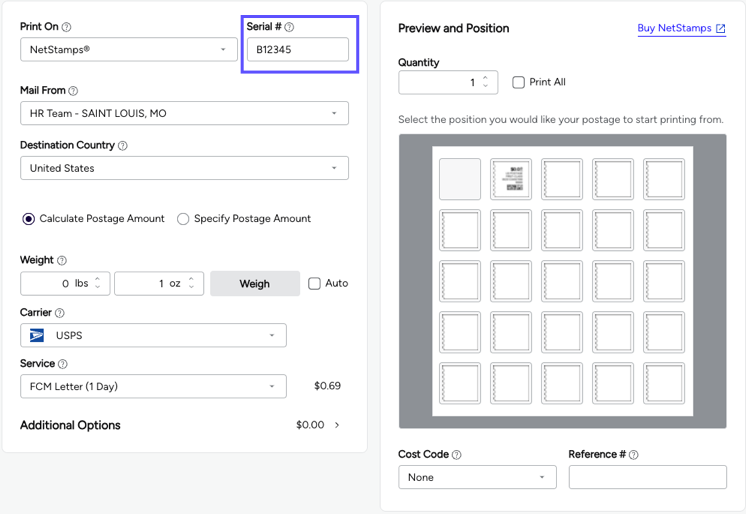Click the Reference # help icon
This screenshot has height=514, width=746.
point(634,455)
